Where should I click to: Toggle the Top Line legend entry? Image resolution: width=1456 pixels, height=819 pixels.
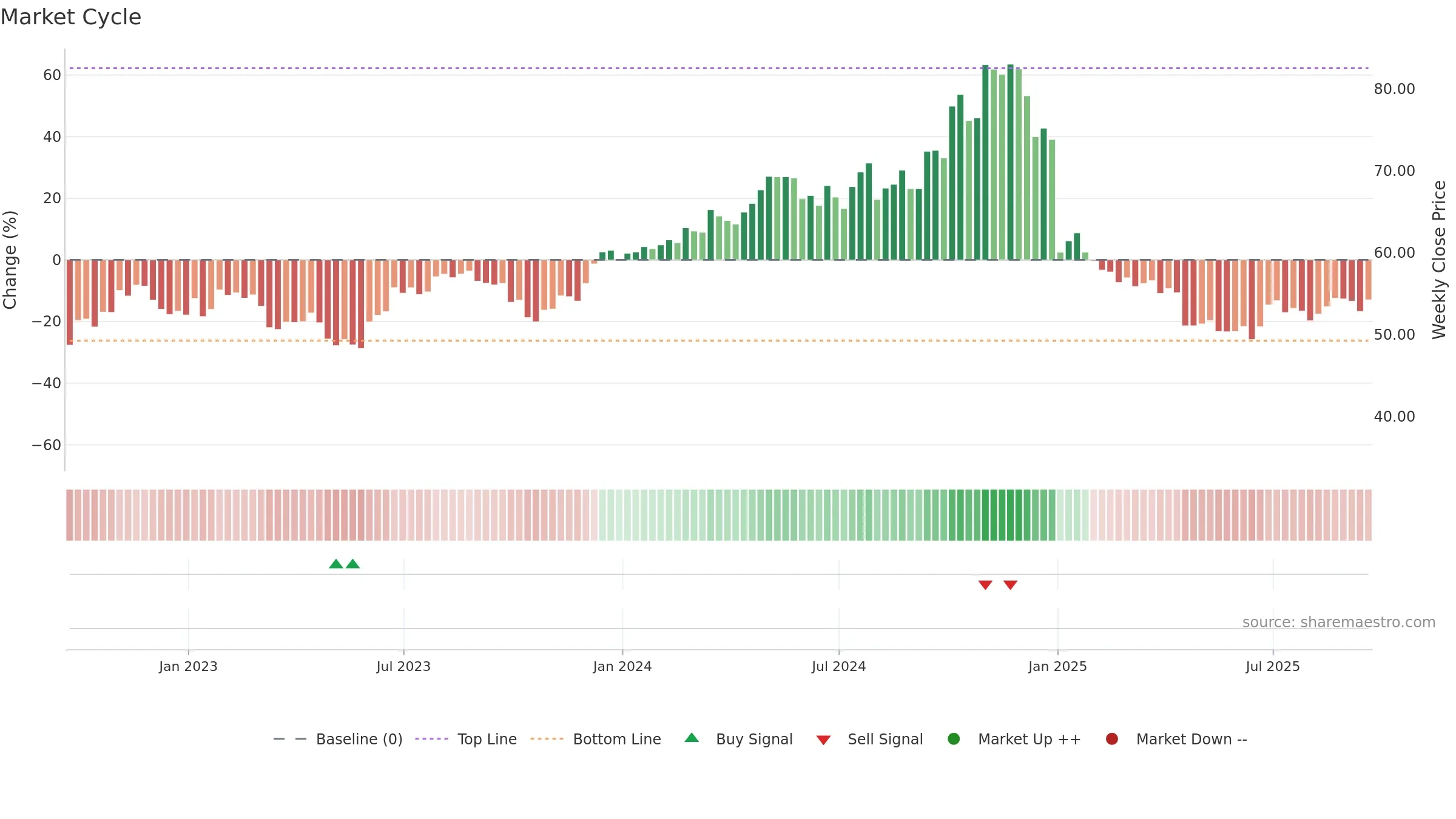[x=466, y=739]
